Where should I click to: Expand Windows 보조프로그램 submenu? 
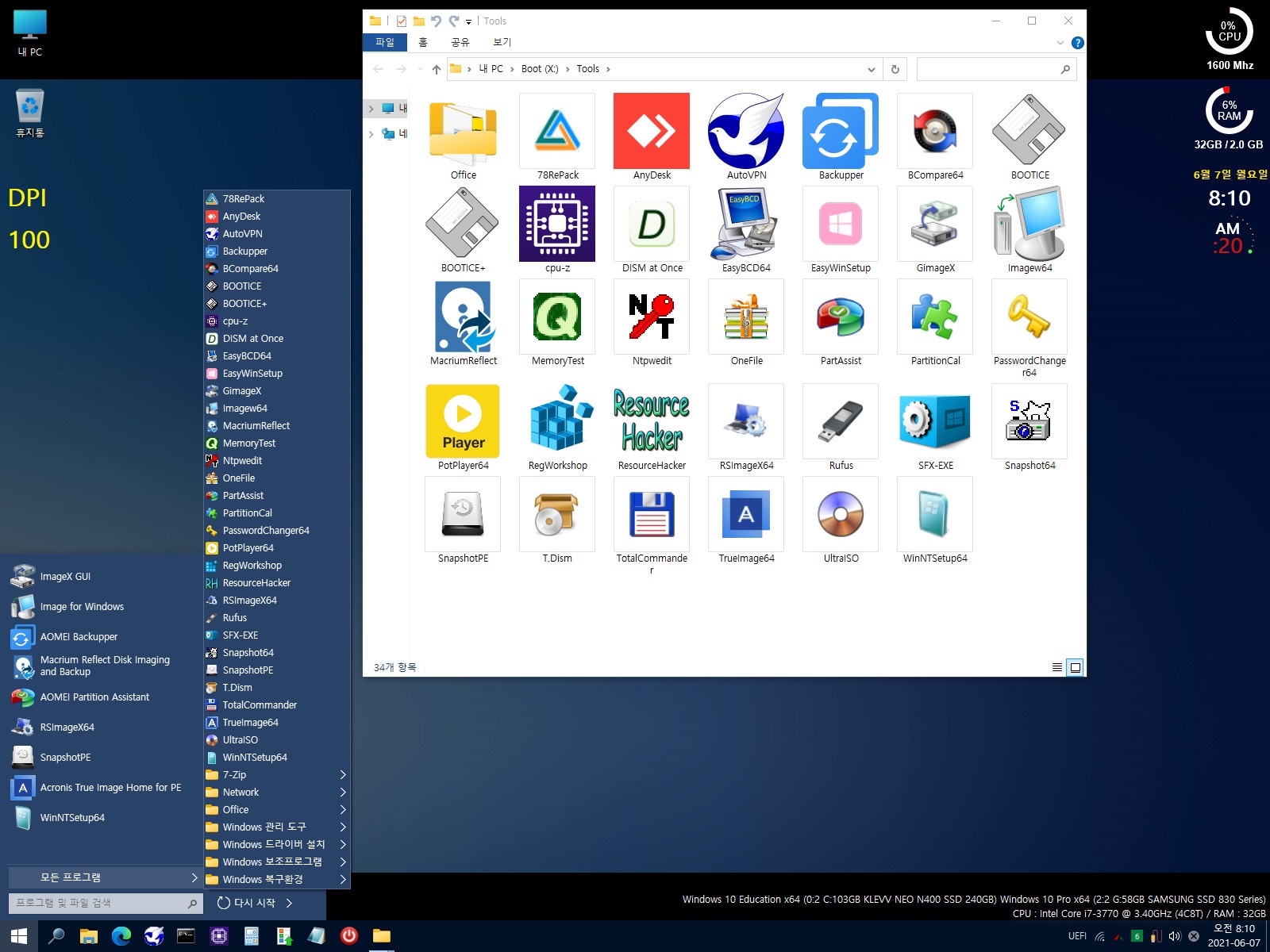276,862
